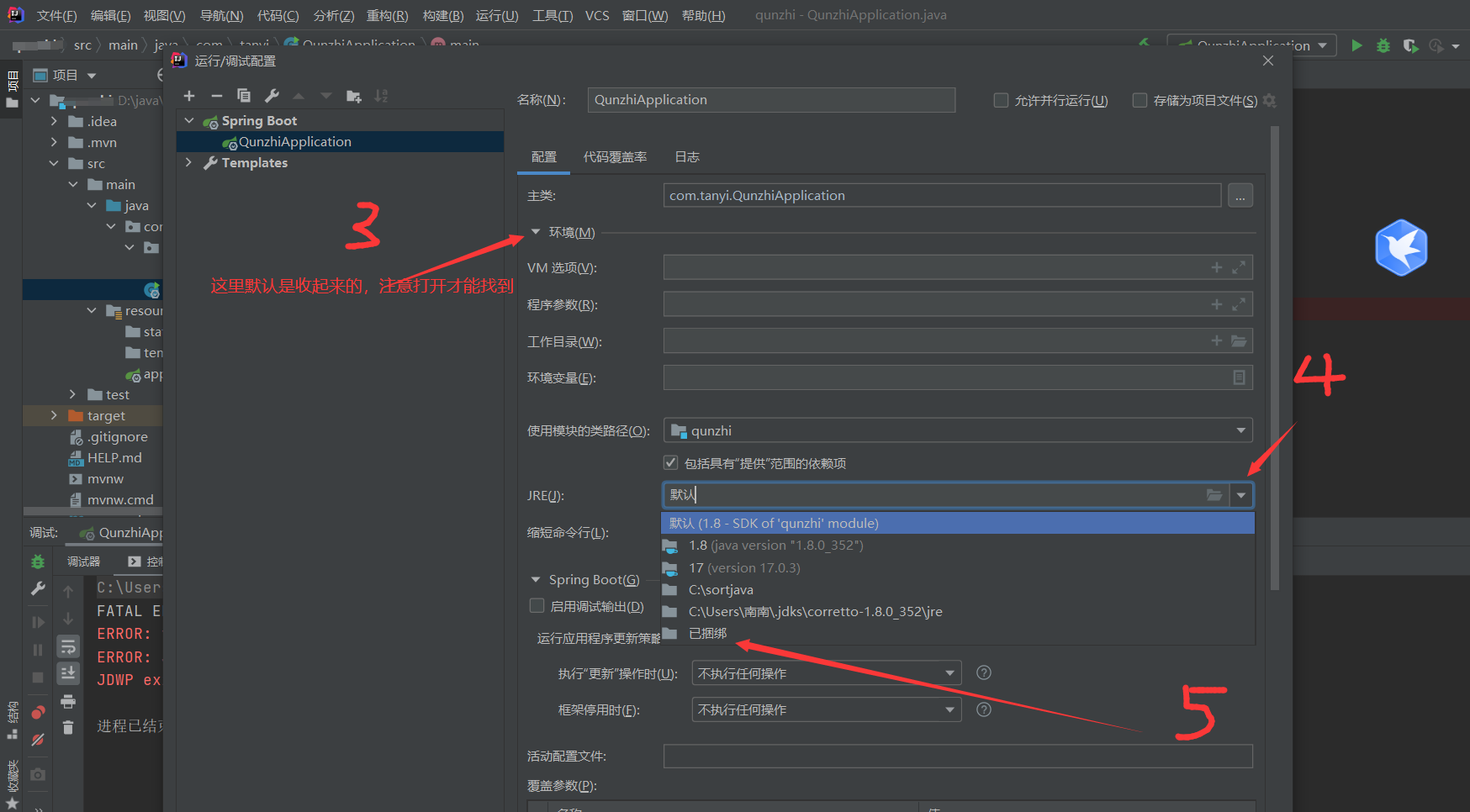1470x812 pixels.
Task: Open the debugger tab in debug panel
Action: (x=83, y=562)
